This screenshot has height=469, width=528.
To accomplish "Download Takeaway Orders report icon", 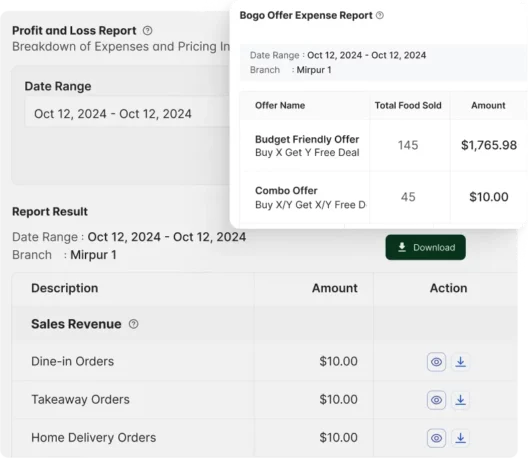I will point(460,400).
